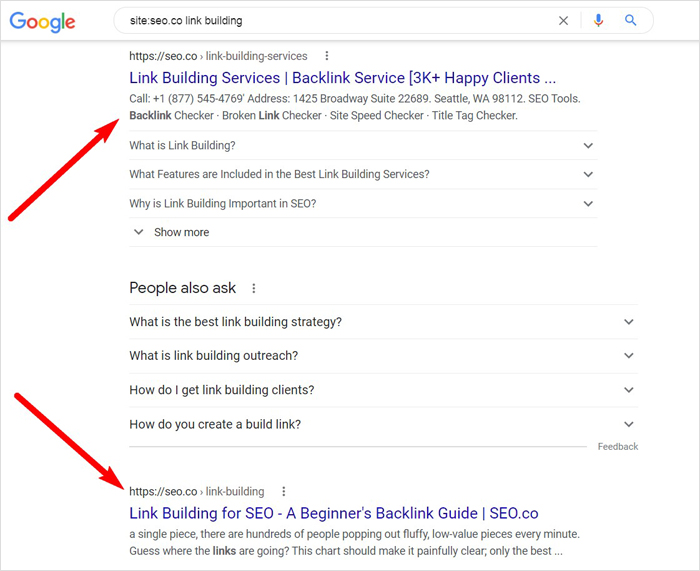Expand "What is link building outreach?"

coord(628,356)
